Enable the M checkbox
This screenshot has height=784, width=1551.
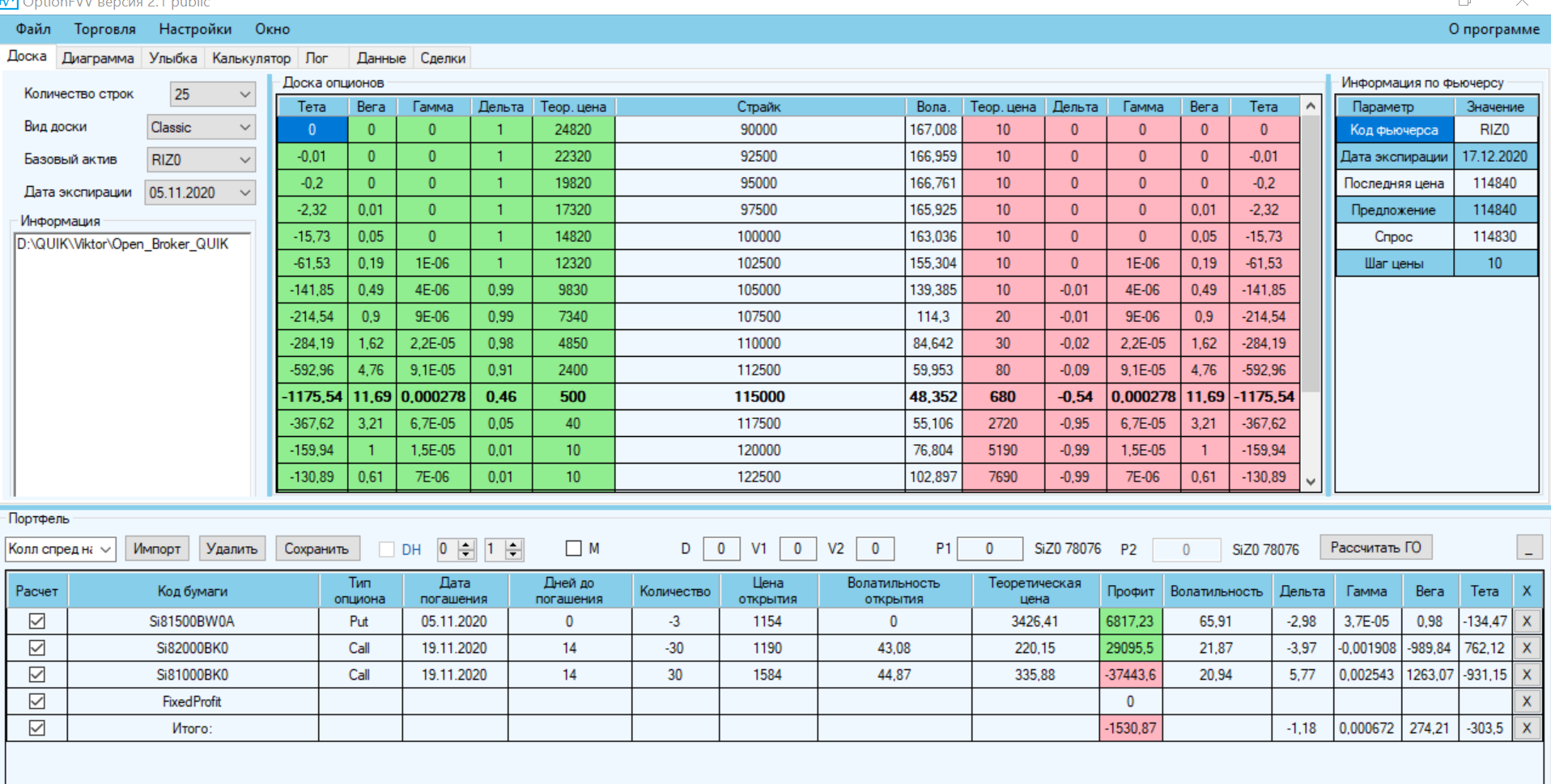pyautogui.click(x=574, y=549)
